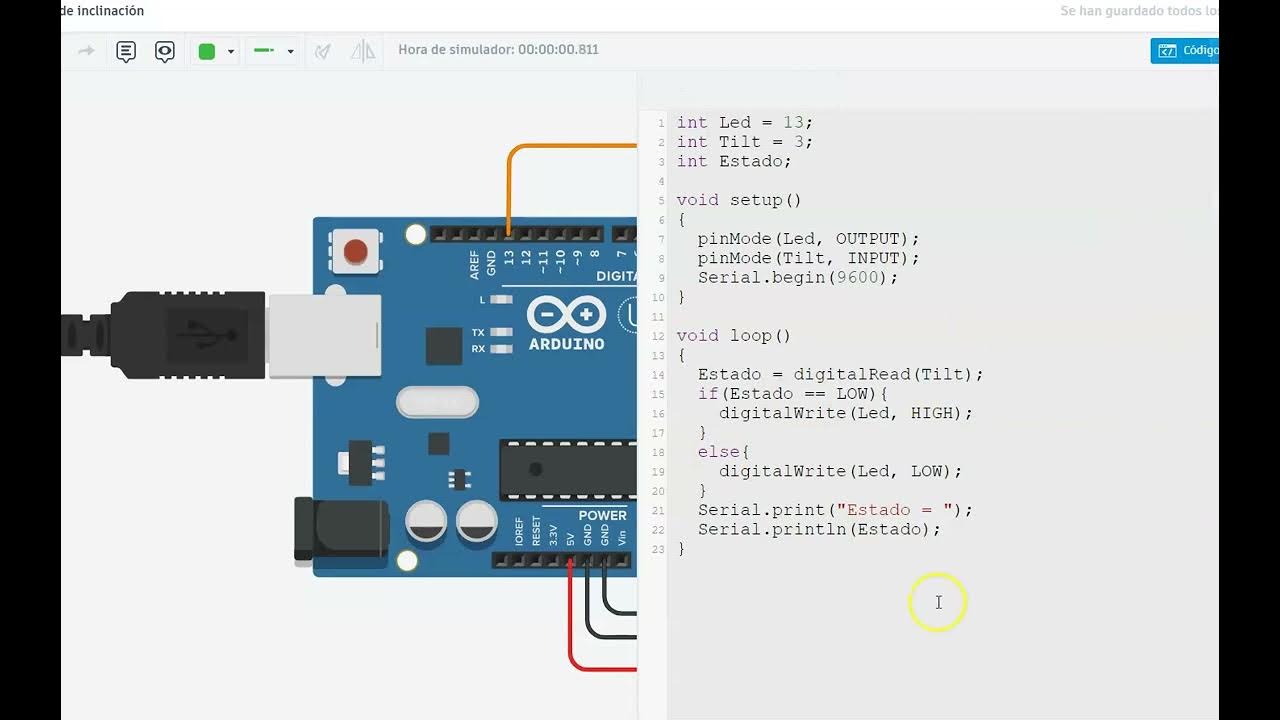Click the black DC power jack
Screen dimensions: 1280x720
[x=341, y=529]
